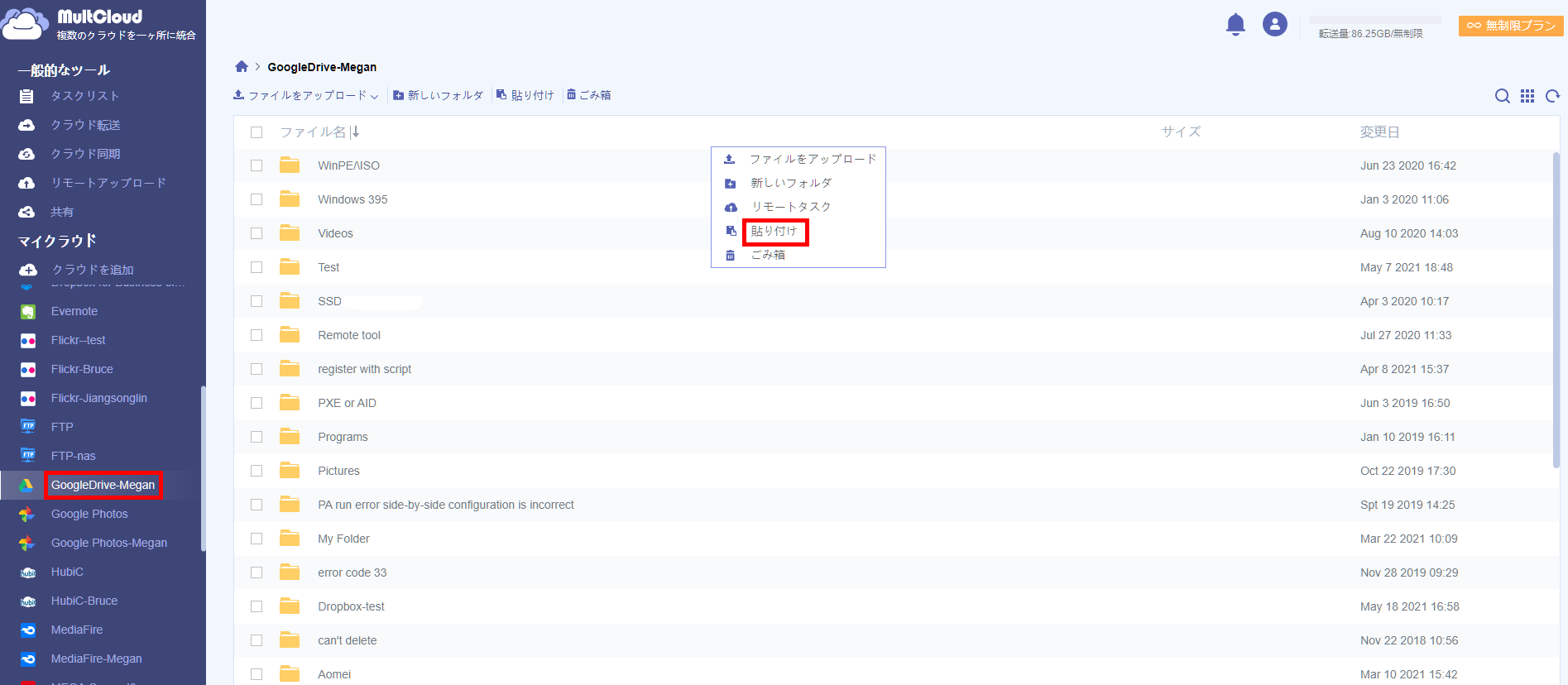Open the Google Photos sidebar entry
The image size is (1568, 685).
coord(89,514)
